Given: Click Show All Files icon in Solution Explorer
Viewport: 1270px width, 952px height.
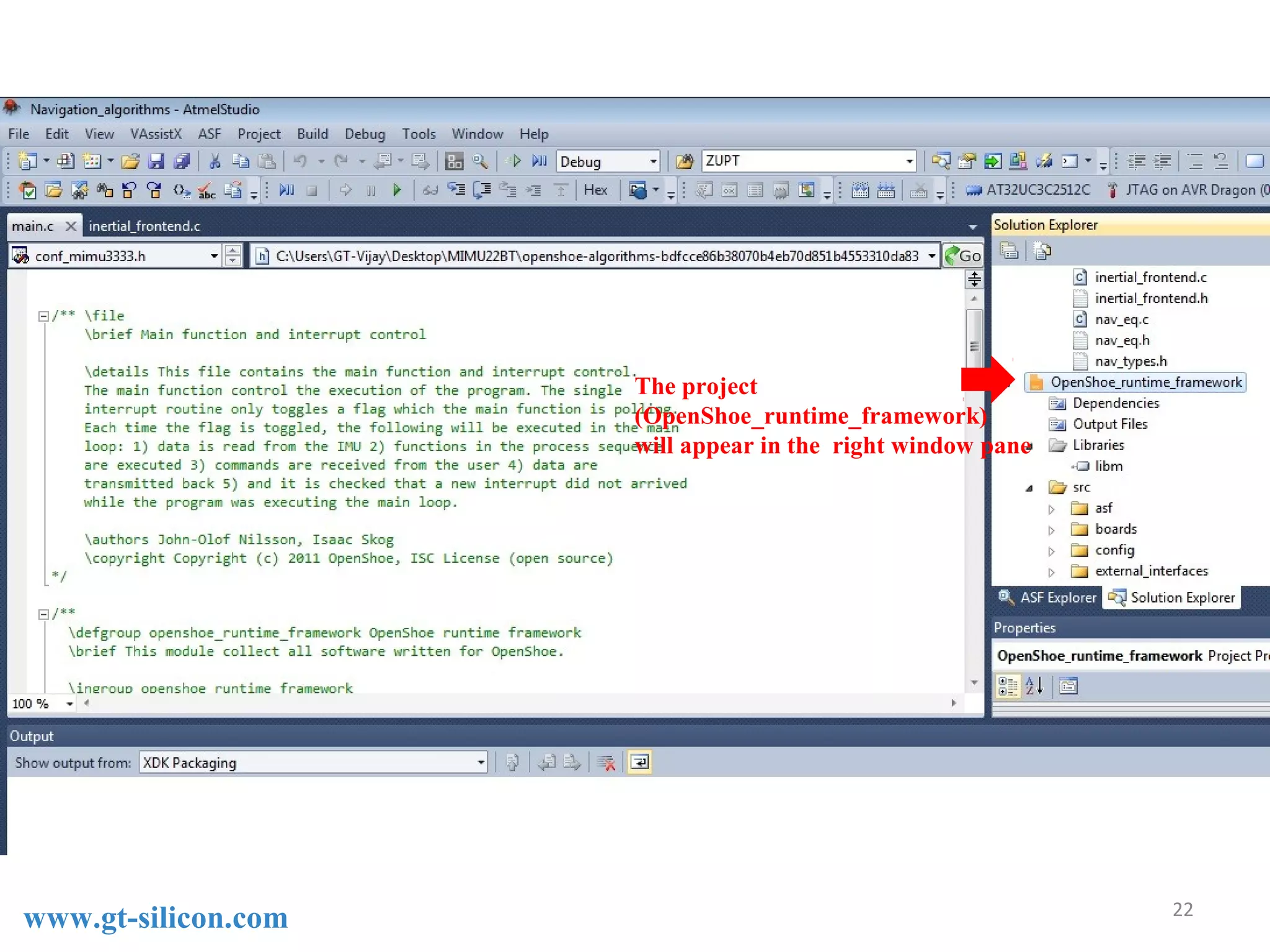Looking at the screenshot, I should pyautogui.click(x=1042, y=251).
